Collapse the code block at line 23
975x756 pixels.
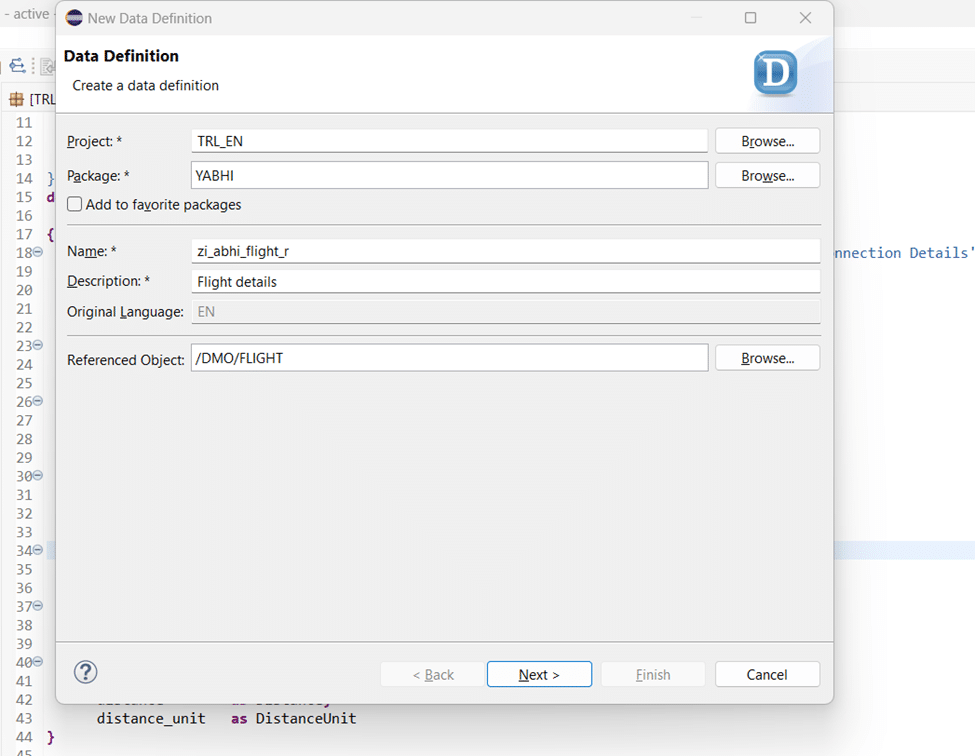point(38,345)
